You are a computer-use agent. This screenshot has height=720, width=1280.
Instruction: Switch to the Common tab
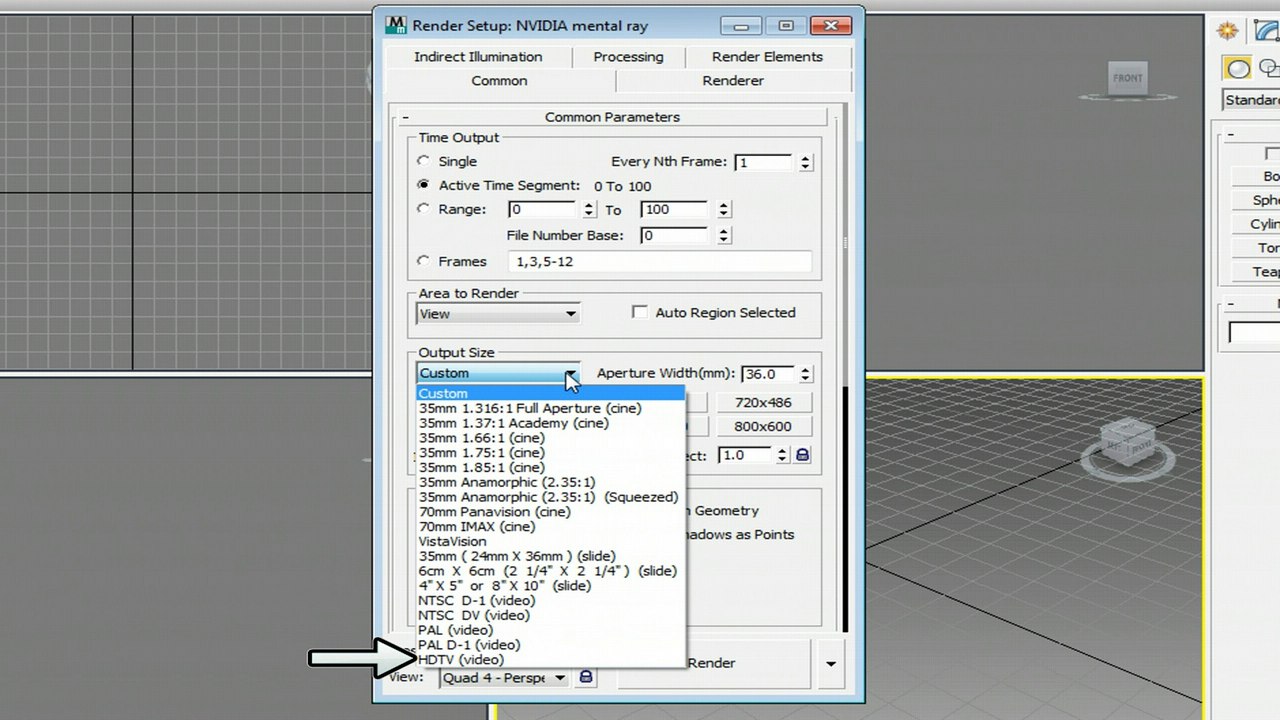499,81
